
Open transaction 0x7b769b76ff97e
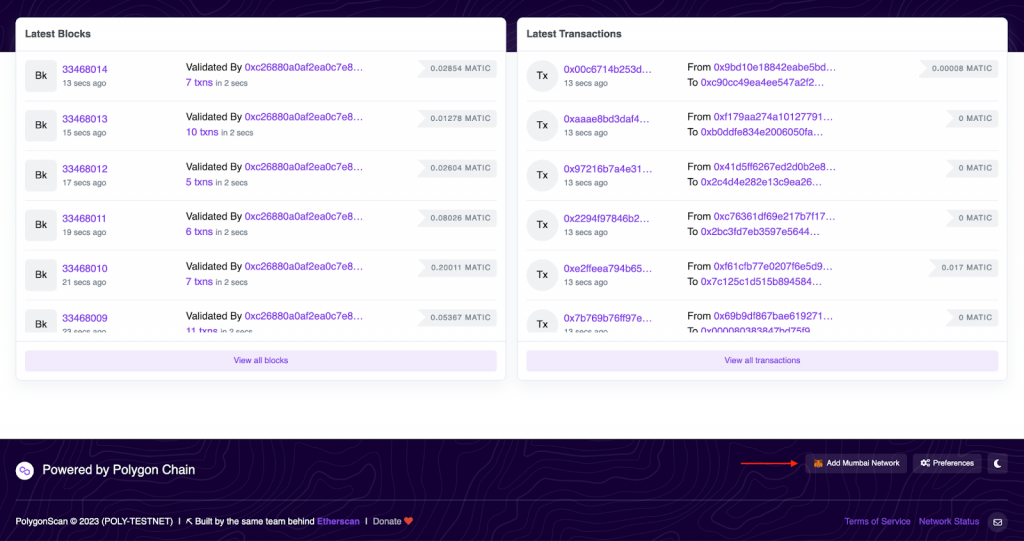click(x=608, y=318)
